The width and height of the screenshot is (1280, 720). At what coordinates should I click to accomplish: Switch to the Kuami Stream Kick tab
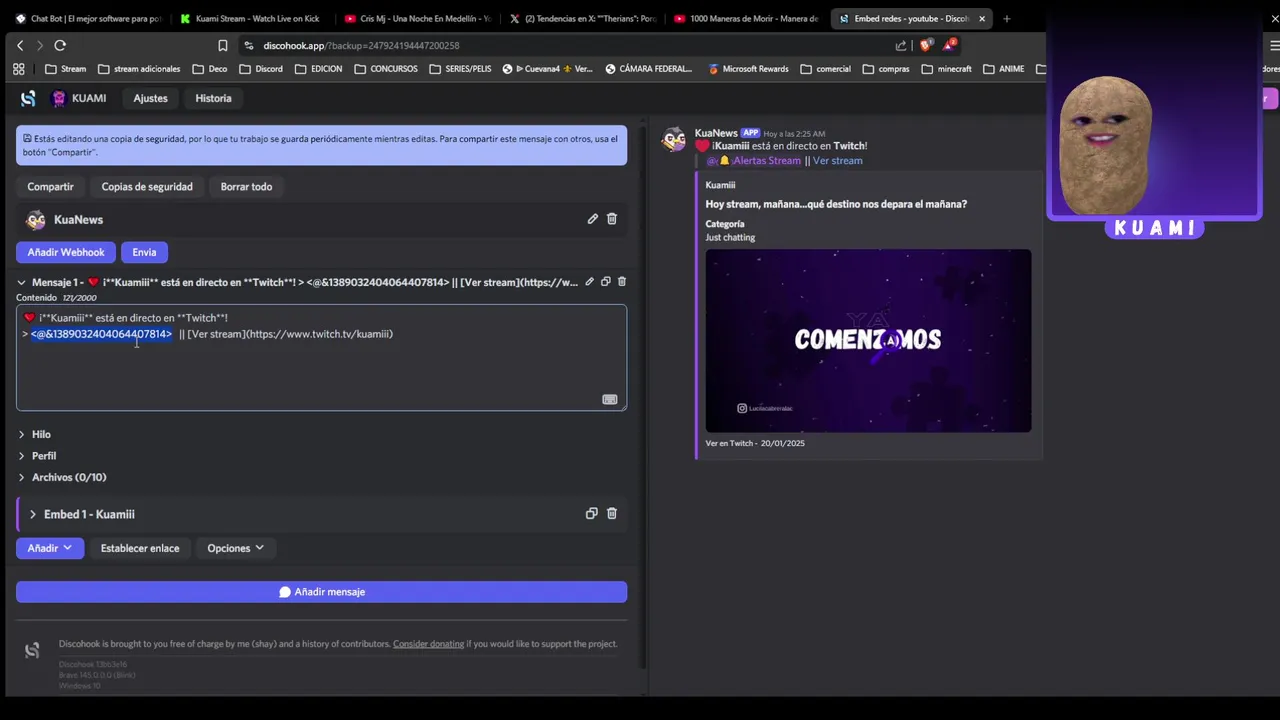[x=249, y=18]
